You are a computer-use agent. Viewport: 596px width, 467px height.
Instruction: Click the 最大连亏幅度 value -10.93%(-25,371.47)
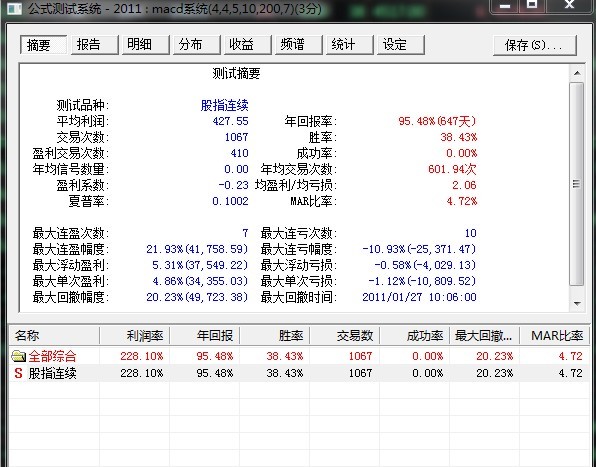pyautogui.click(x=419, y=249)
